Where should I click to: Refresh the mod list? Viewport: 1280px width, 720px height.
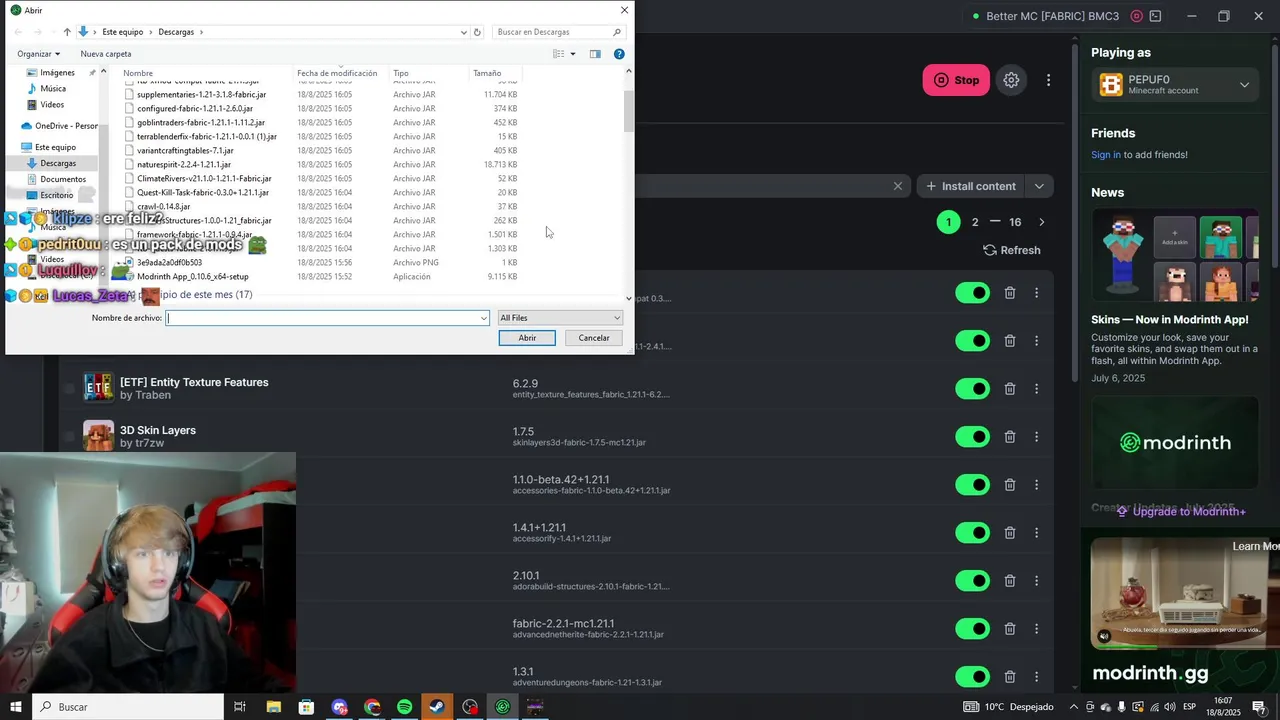(x=1012, y=250)
